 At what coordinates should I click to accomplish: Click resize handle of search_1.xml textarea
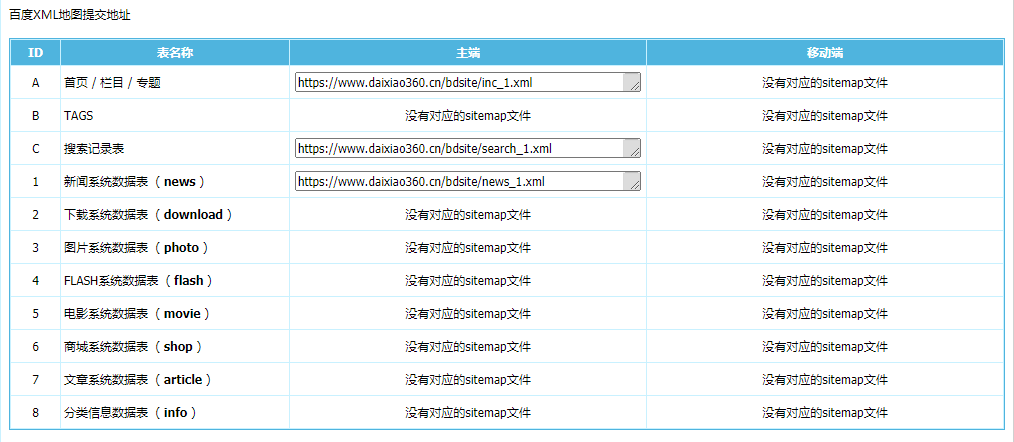(633, 153)
